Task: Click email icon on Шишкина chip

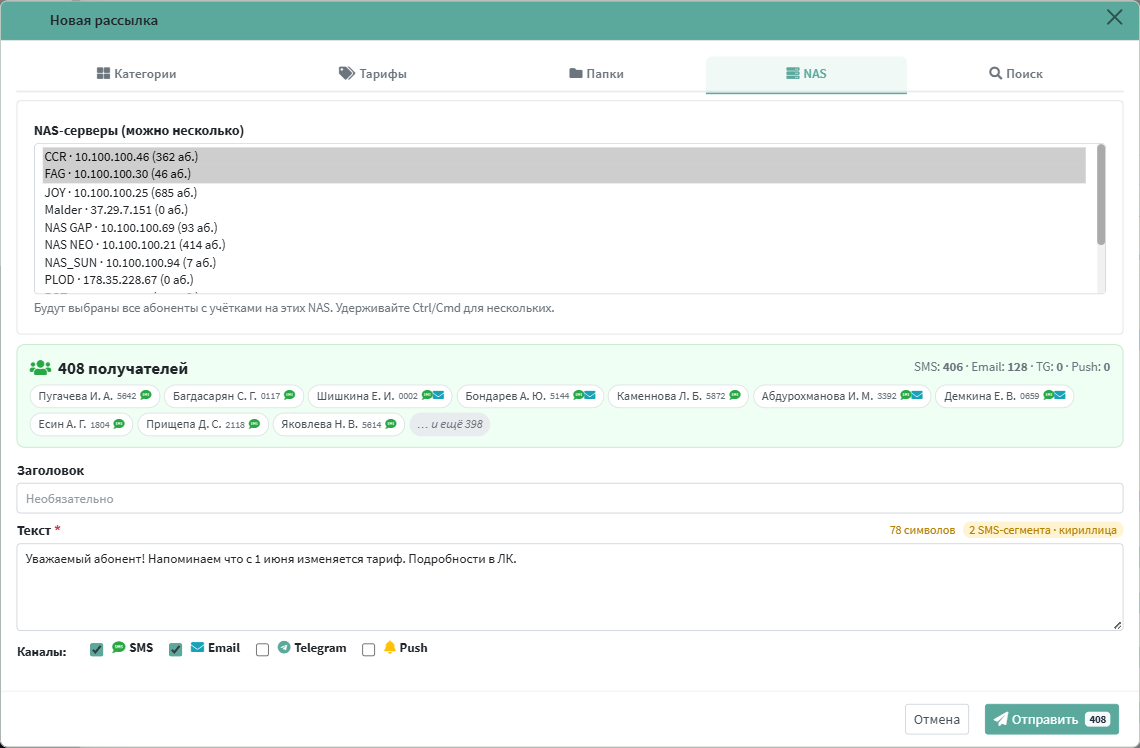Action: (438, 395)
